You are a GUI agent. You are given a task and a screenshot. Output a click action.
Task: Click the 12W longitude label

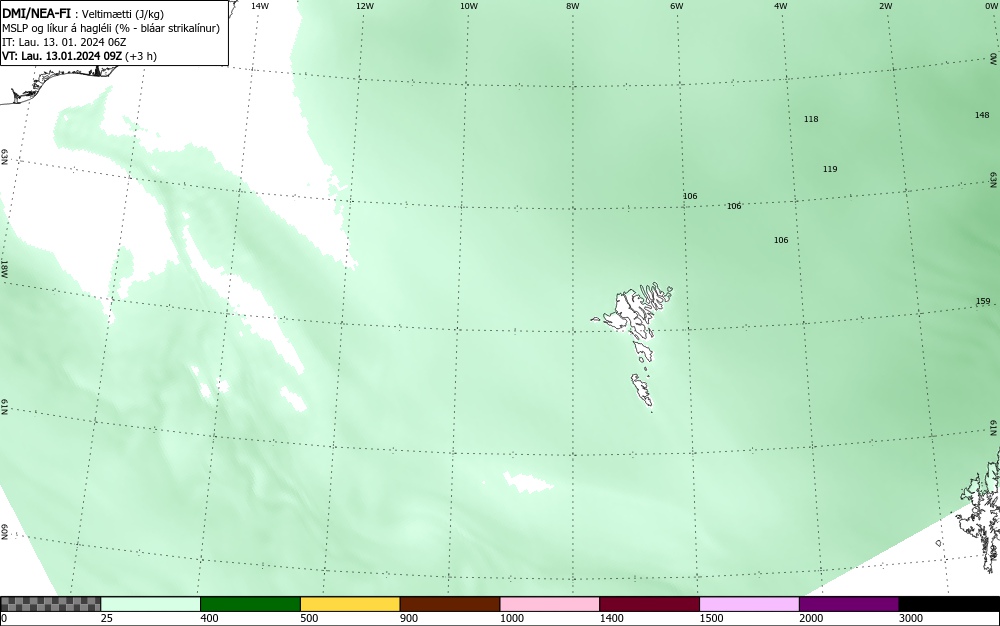click(x=364, y=6)
